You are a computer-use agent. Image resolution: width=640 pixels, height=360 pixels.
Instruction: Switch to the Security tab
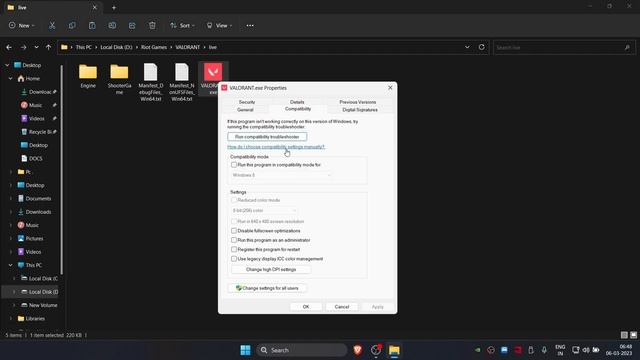pyautogui.click(x=247, y=102)
